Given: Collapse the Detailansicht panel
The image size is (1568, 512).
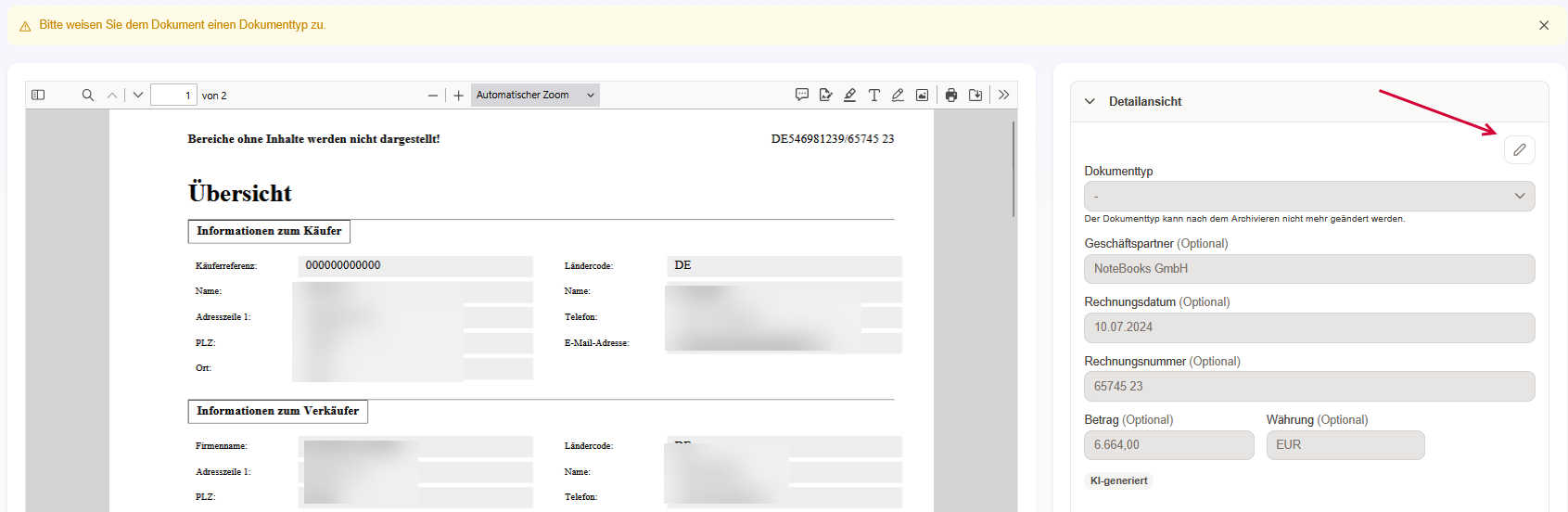Looking at the screenshot, I should (x=1090, y=101).
